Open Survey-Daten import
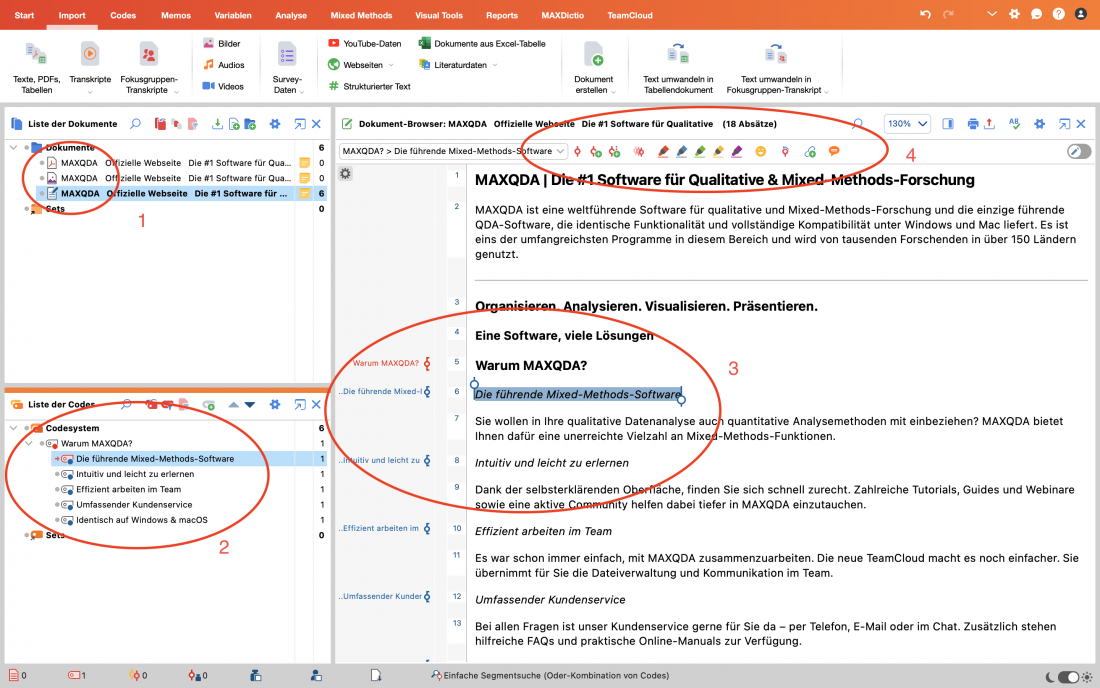Screen dimensions: 1100x688 pyautogui.click(x=287, y=67)
